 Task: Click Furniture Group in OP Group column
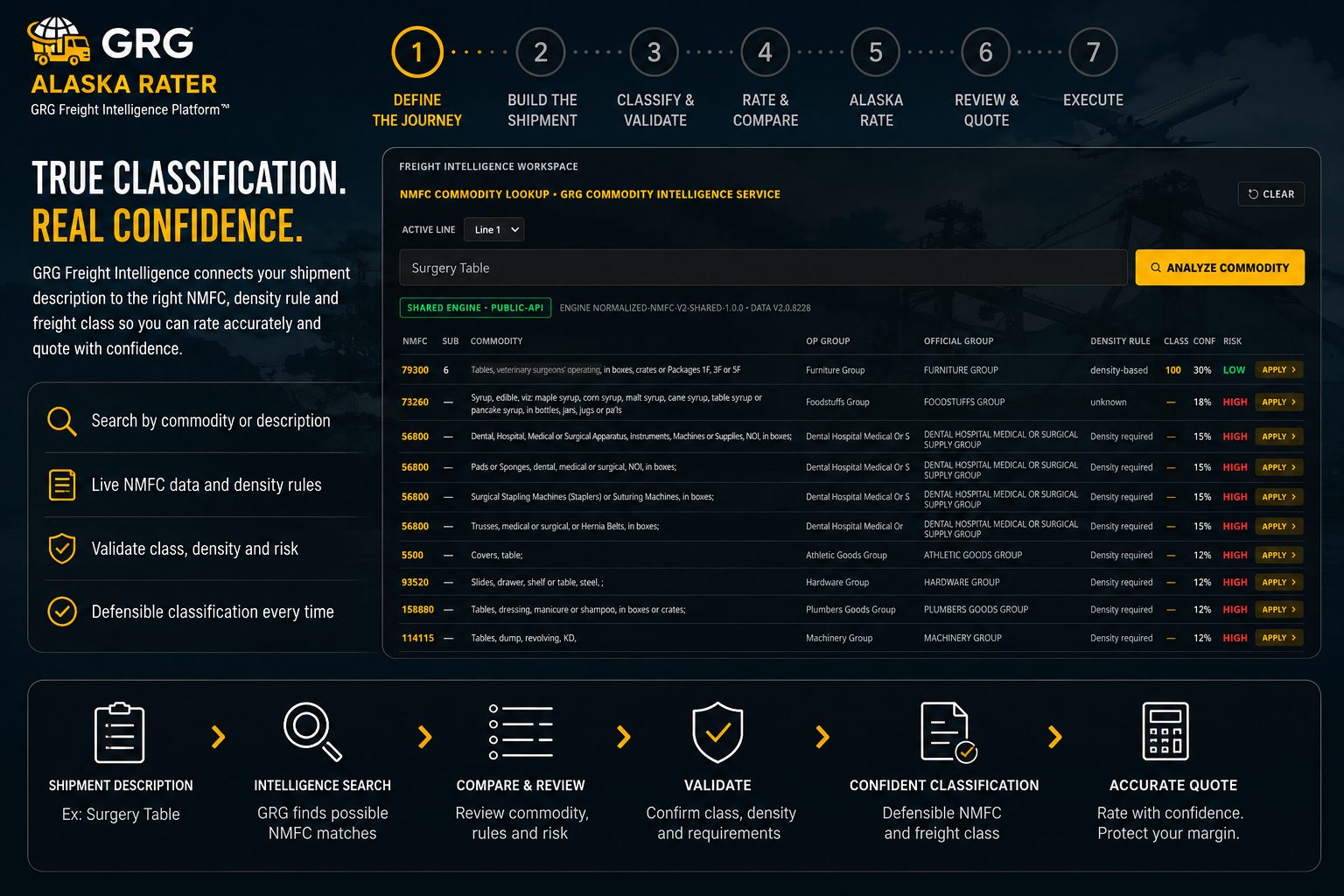click(x=835, y=370)
